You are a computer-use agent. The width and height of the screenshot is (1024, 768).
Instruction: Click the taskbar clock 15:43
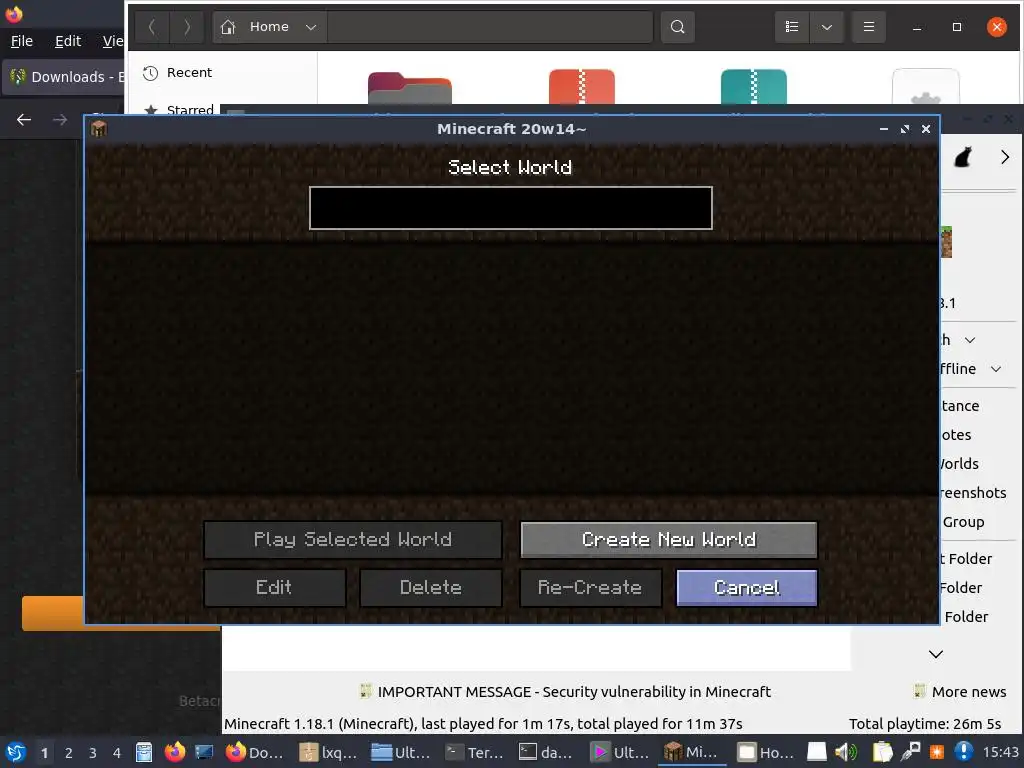click(x=1000, y=752)
